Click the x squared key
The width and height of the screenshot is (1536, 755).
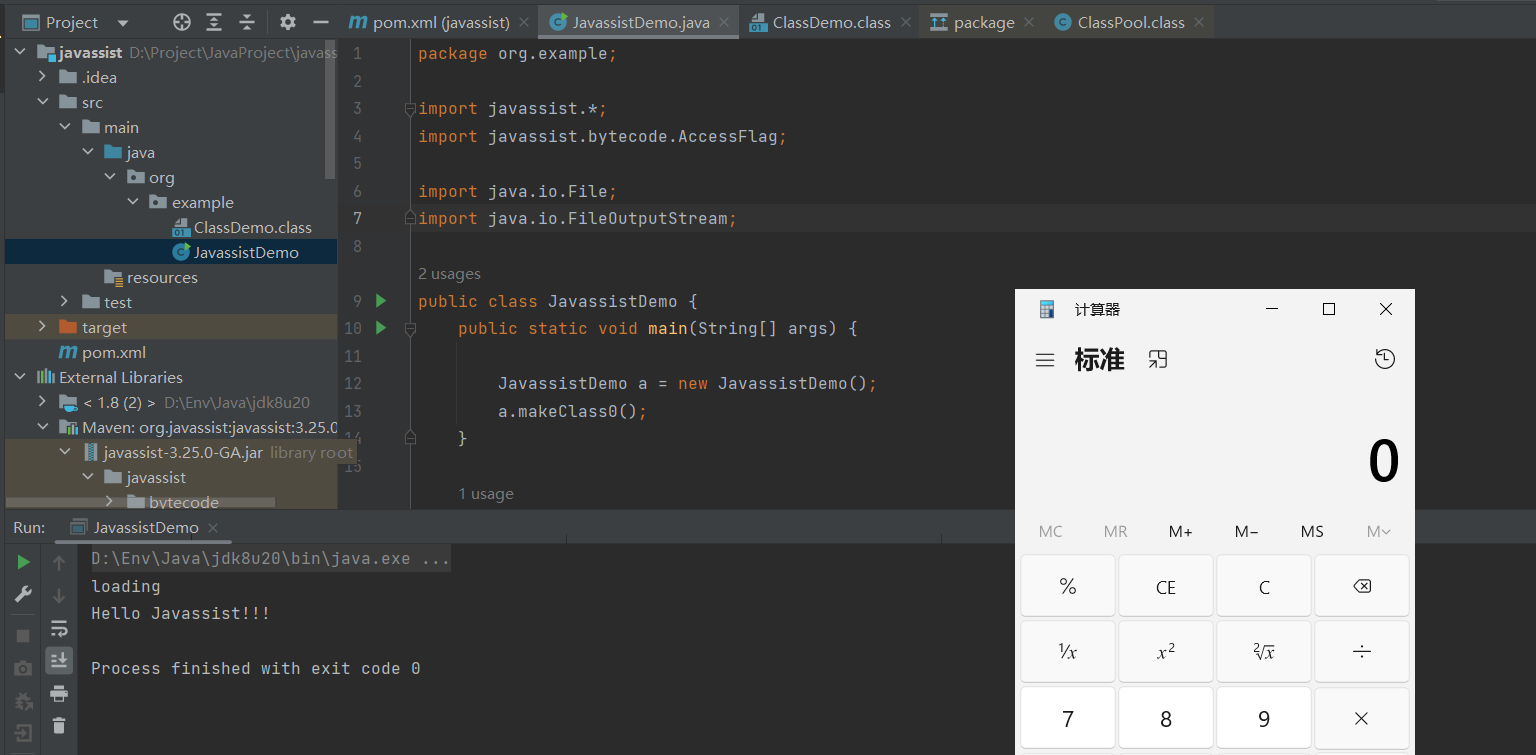coord(1166,652)
